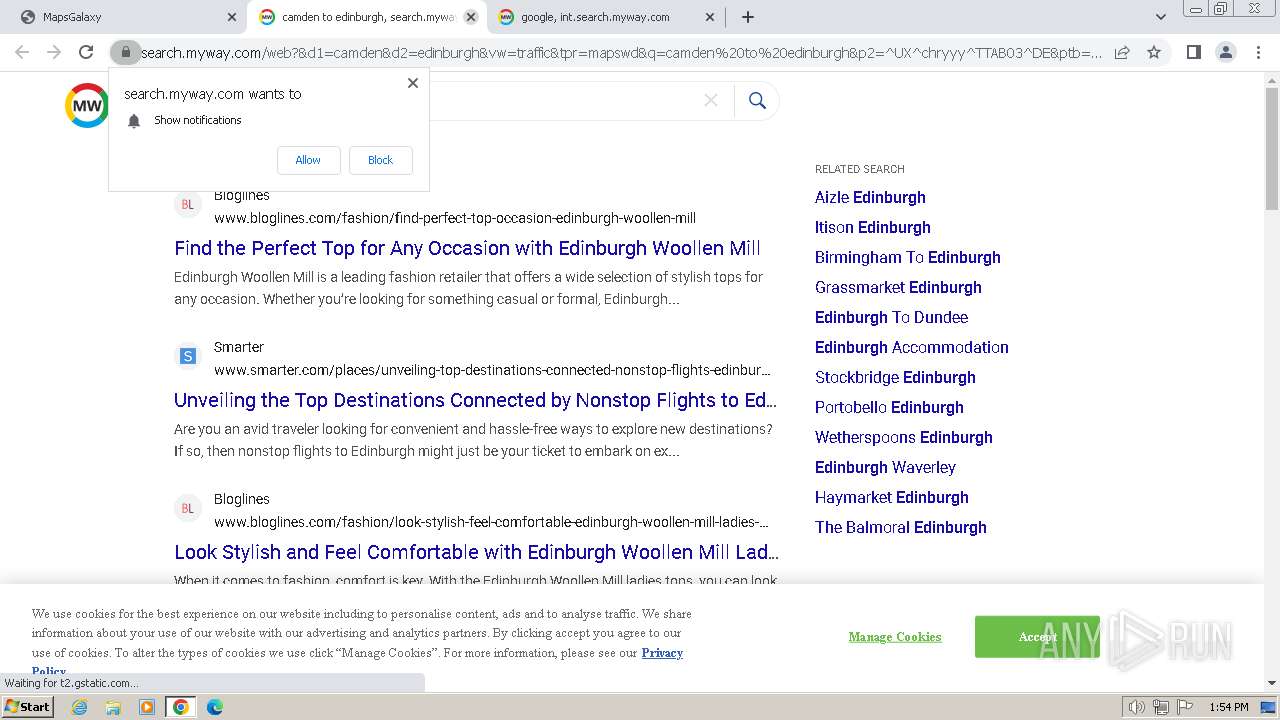
Task: Select related search Itison Edinburgh
Action: pyautogui.click(x=873, y=227)
